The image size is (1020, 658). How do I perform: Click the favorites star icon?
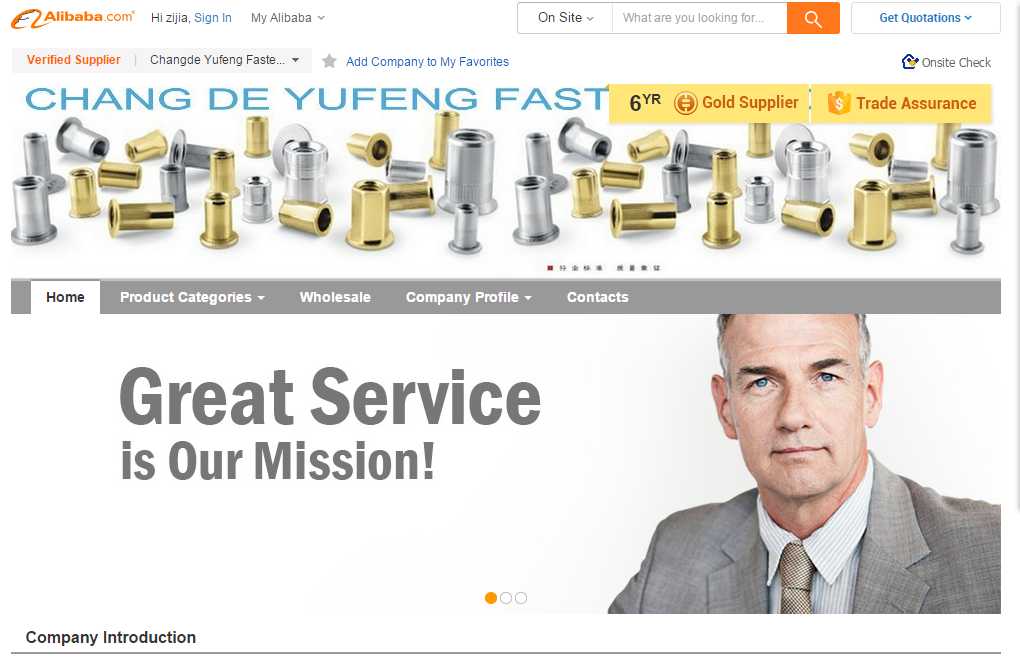(329, 61)
